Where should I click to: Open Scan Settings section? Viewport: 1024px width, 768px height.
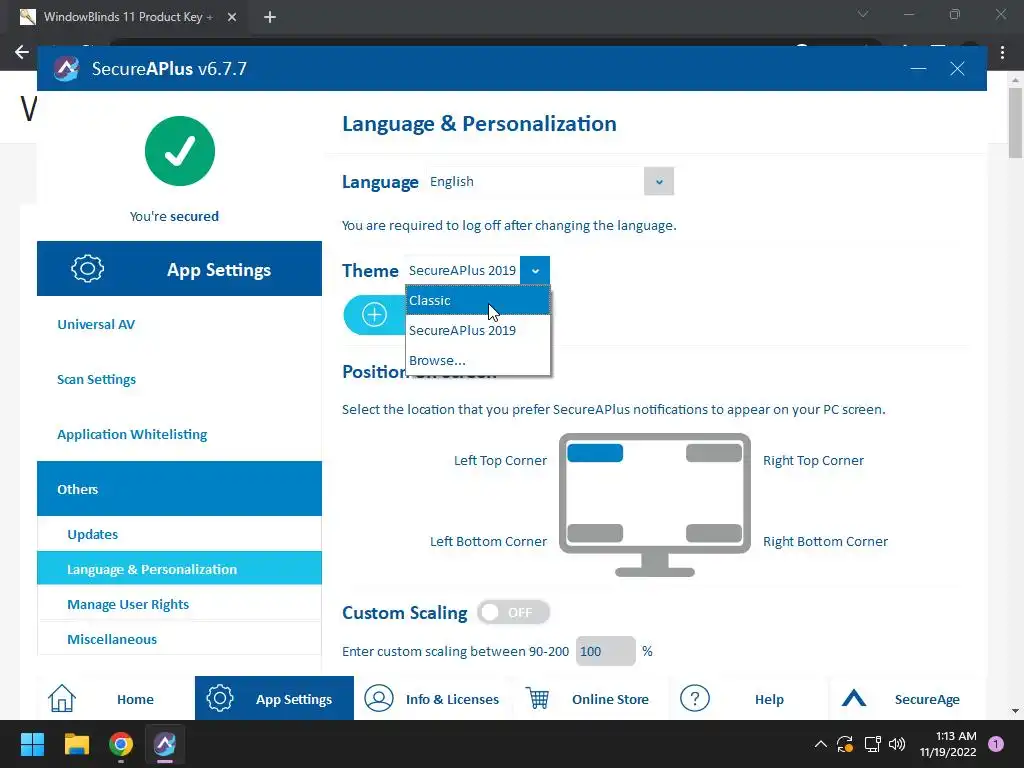[97, 379]
